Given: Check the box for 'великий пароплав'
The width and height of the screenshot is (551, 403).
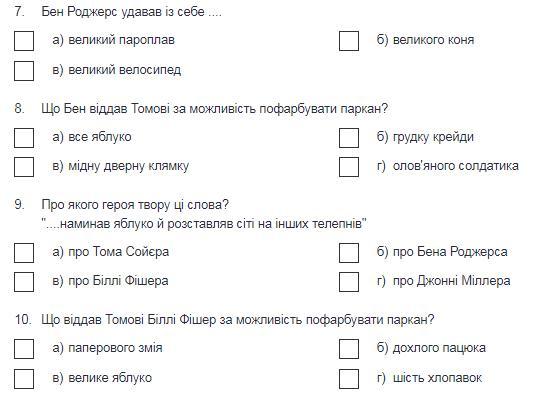Looking at the screenshot, I should (x=24, y=41).
